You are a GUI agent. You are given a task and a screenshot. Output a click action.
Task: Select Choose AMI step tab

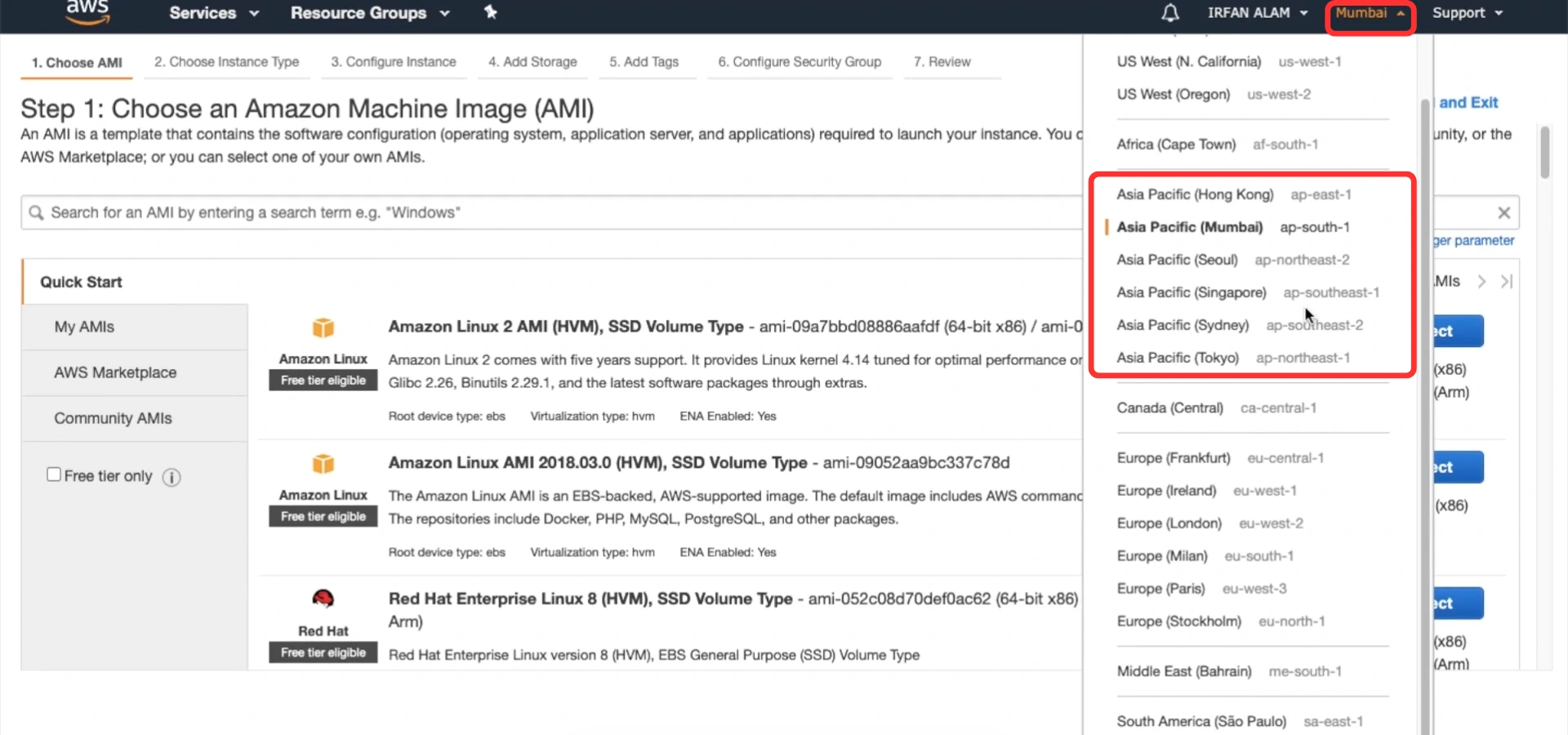(77, 63)
